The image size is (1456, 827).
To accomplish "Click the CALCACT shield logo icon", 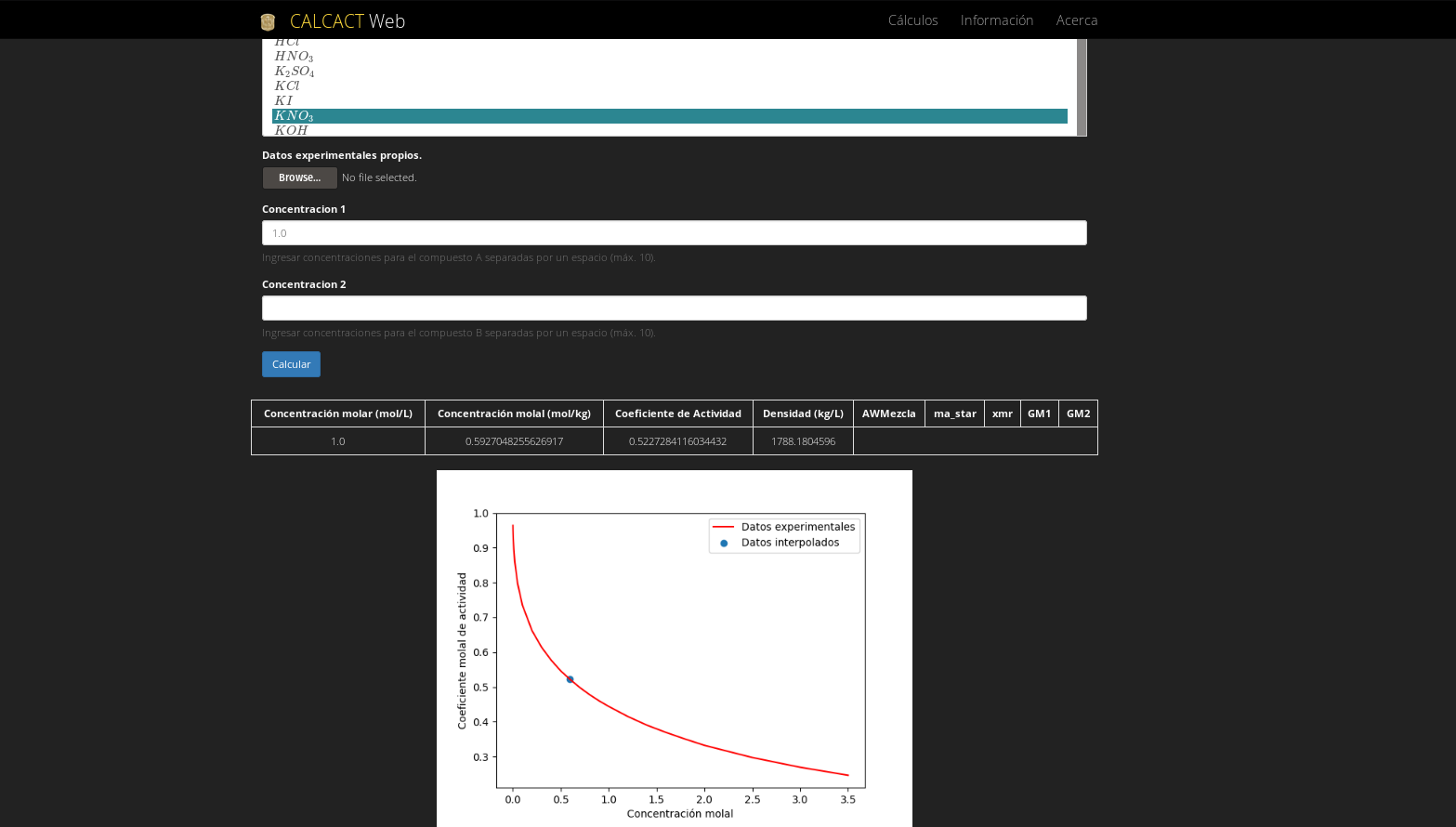I will [x=267, y=20].
